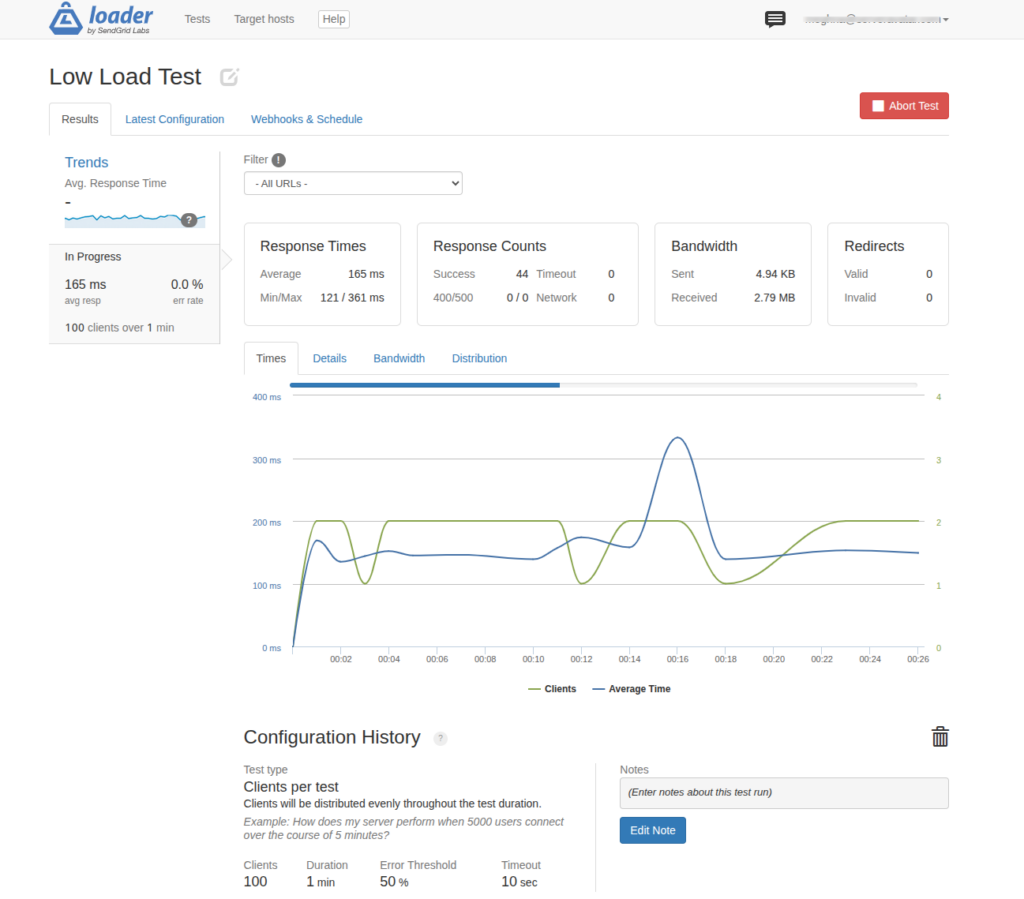Image resolution: width=1024 pixels, height=899 pixels.
Task: Click the Response Counts heading
Action: 489,246
